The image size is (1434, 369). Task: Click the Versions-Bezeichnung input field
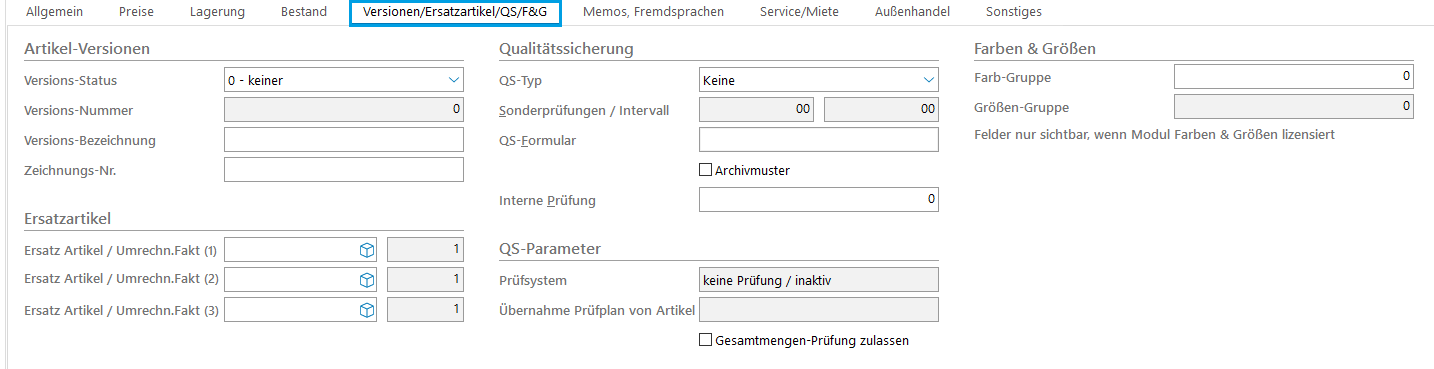344,140
